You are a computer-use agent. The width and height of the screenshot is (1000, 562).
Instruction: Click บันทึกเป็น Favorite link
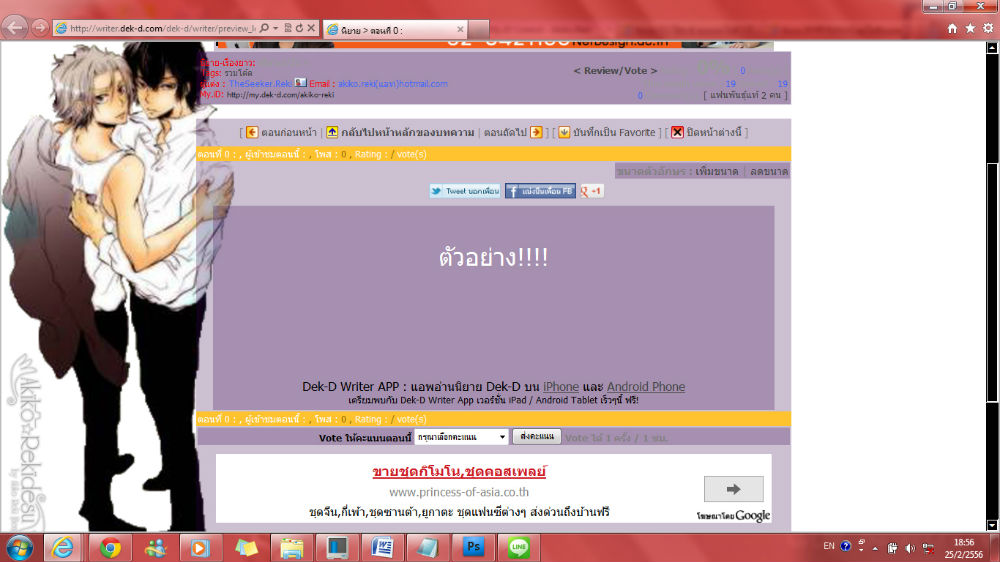(x=614, y=133)
